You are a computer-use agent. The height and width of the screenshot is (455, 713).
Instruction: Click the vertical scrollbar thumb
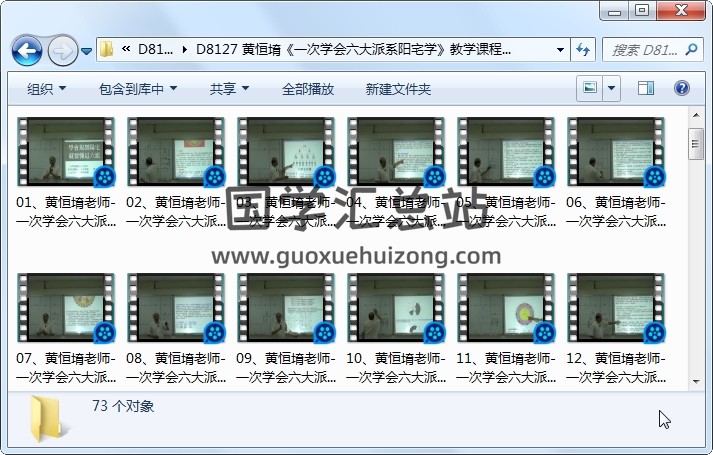click(x=696, y=144)
